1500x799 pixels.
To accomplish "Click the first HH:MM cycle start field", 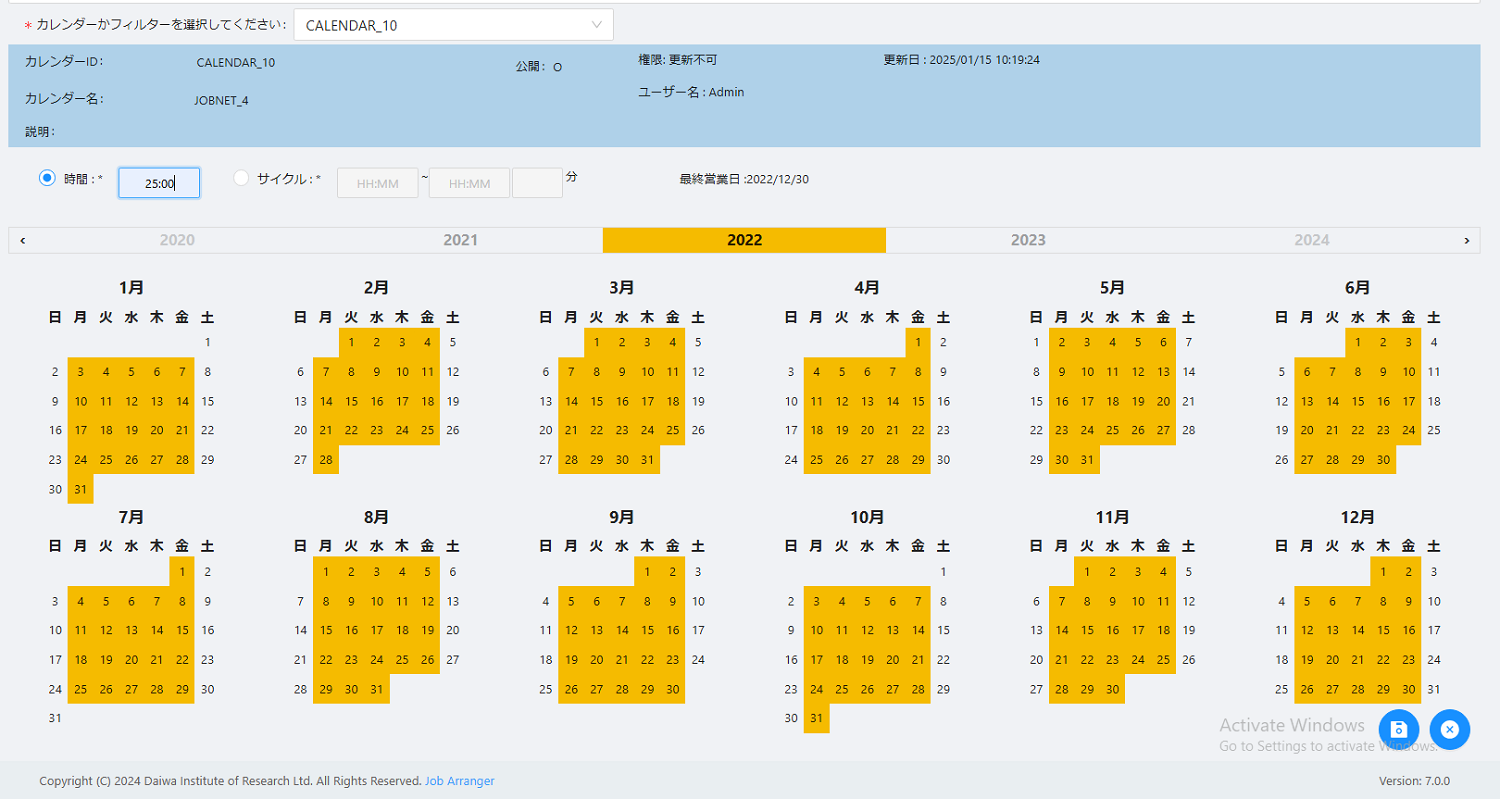I will (x=378, y=182).
